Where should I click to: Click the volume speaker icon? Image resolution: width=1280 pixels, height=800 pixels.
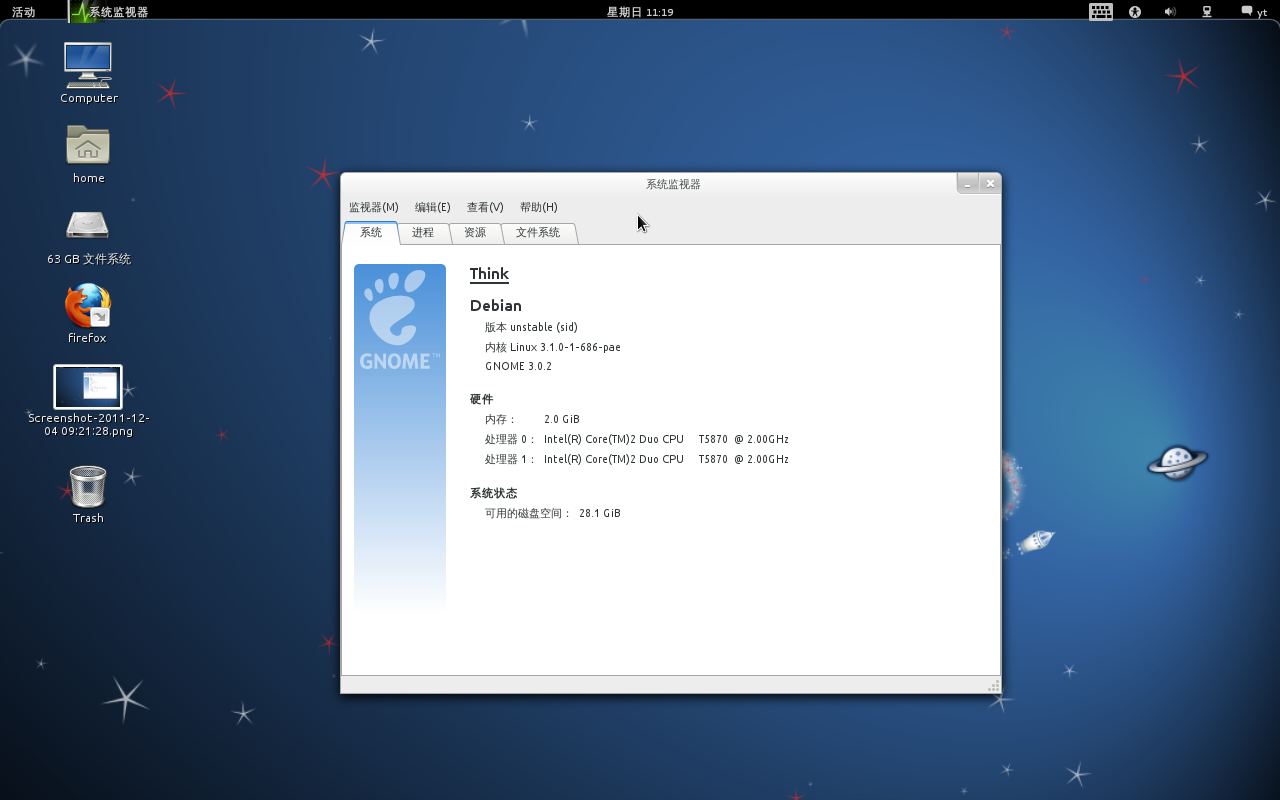point(1170,12)
